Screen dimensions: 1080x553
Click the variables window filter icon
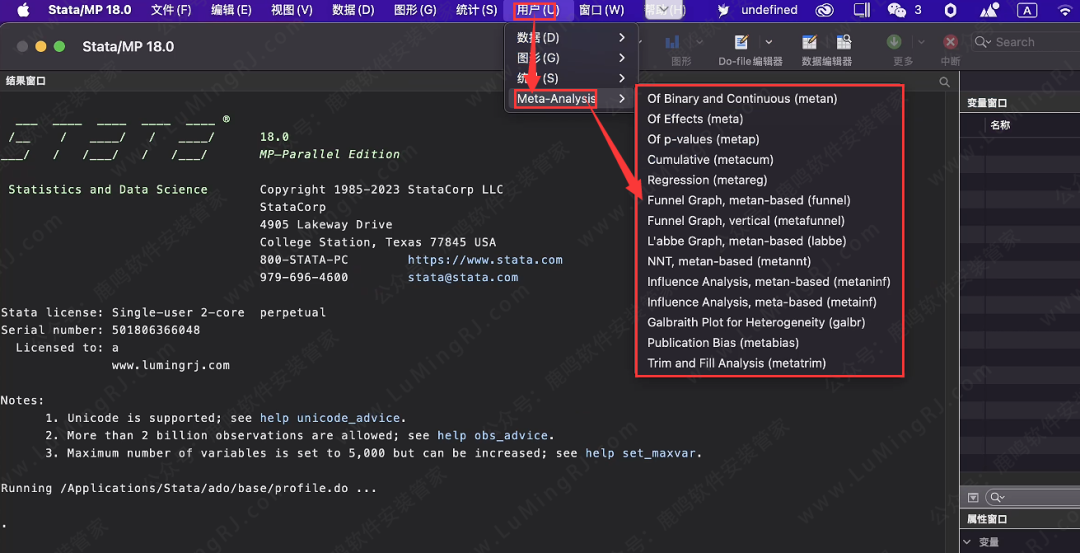(974, 497)
